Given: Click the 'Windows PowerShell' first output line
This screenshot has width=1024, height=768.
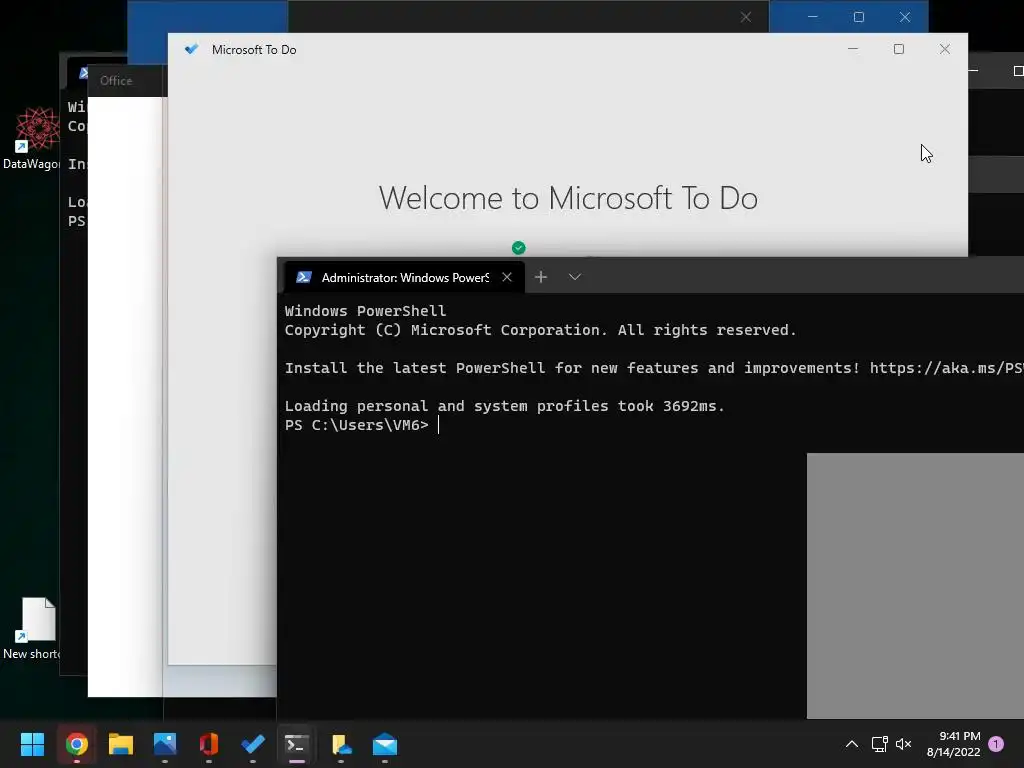Looking at the screenshot, I should [366, 311].
